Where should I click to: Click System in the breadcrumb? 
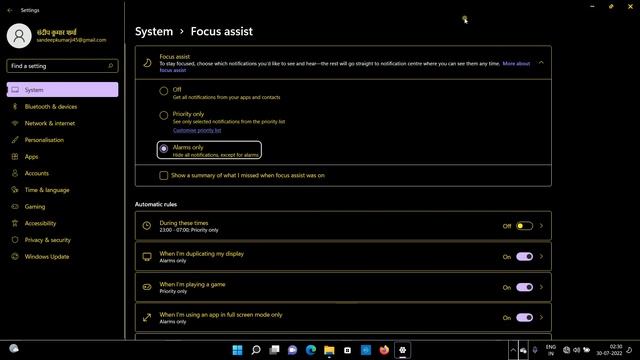pos(154,31)
